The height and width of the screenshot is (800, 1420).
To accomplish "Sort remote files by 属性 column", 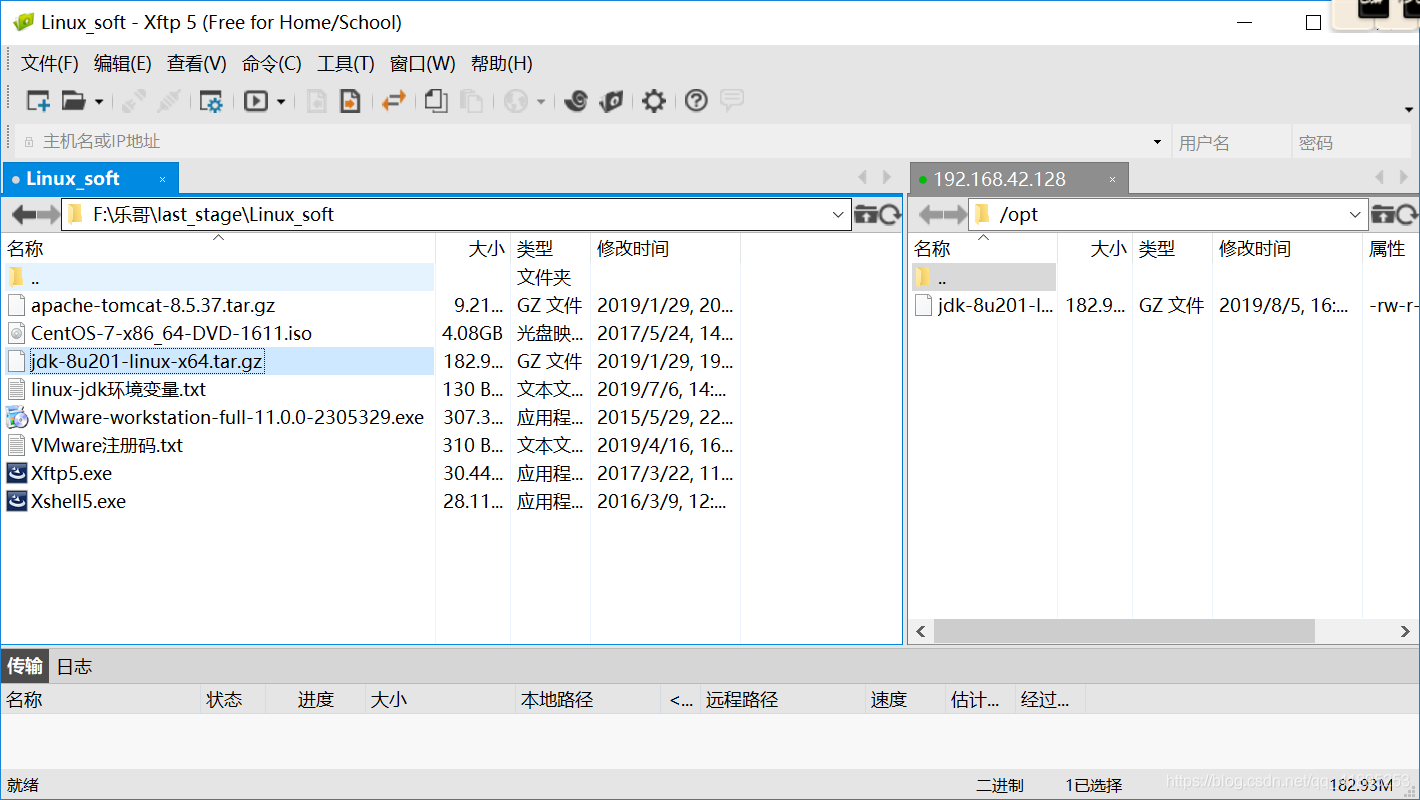I will pyautogui.click(x=1391, y=248).
